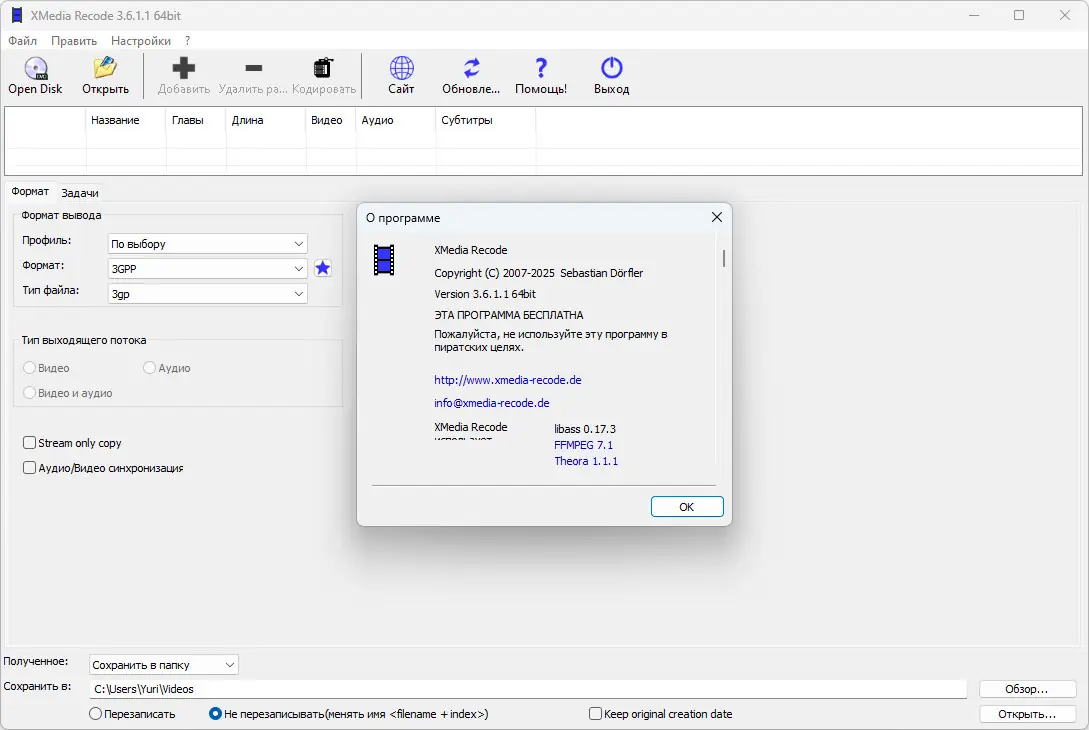Viewport: 1089px width, 730px height.
Task: Click the bottom Открыть... button
Action: pos(1027,714)
